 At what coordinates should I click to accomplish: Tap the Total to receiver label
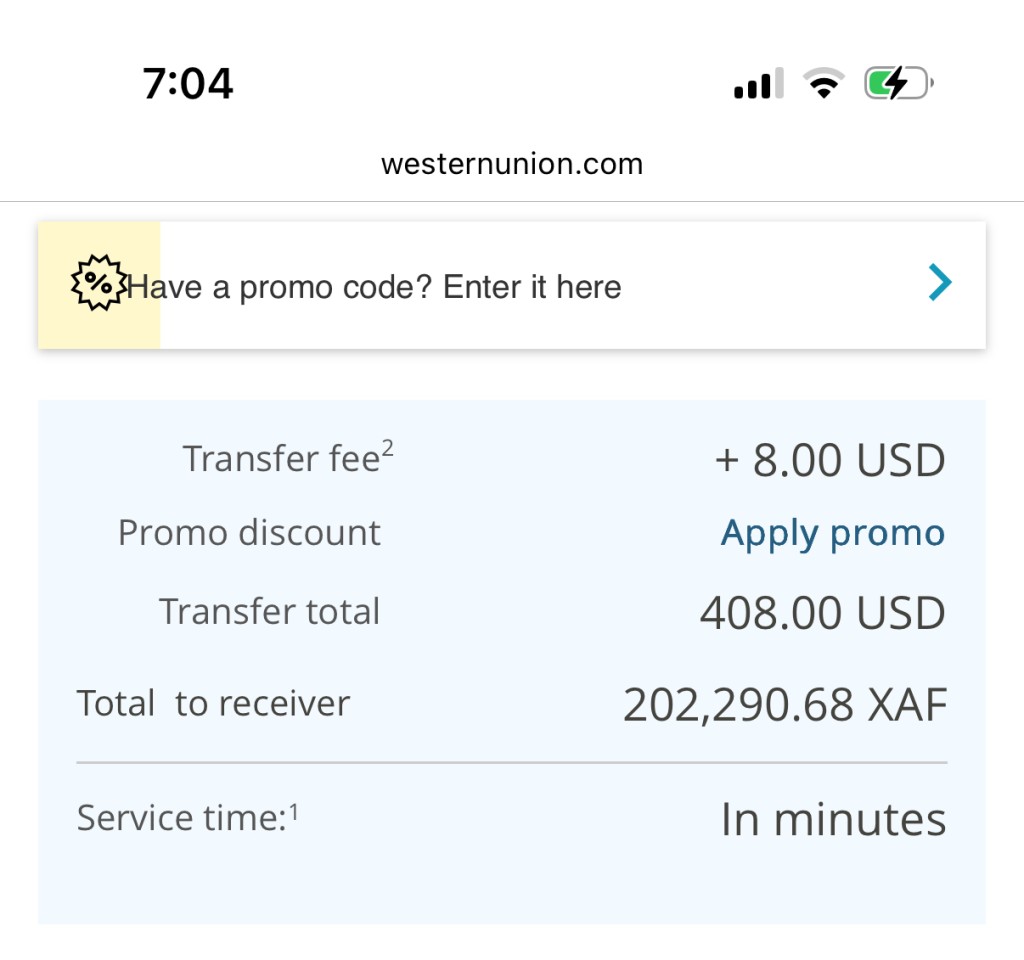[213, 704]
